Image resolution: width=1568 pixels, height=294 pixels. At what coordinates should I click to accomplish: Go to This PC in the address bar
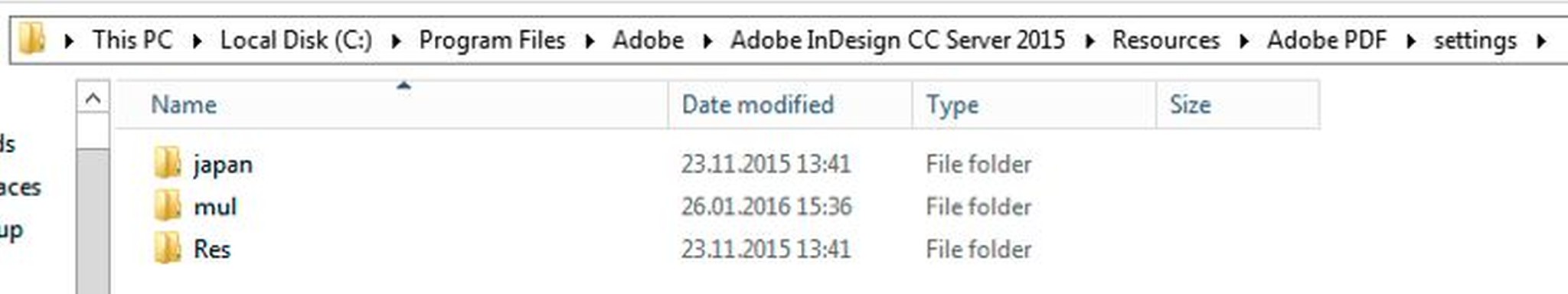132,40
